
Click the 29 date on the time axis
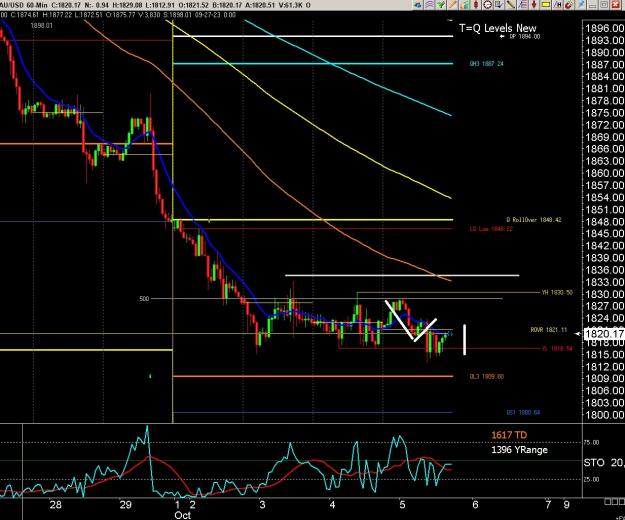tap(125, 505)
